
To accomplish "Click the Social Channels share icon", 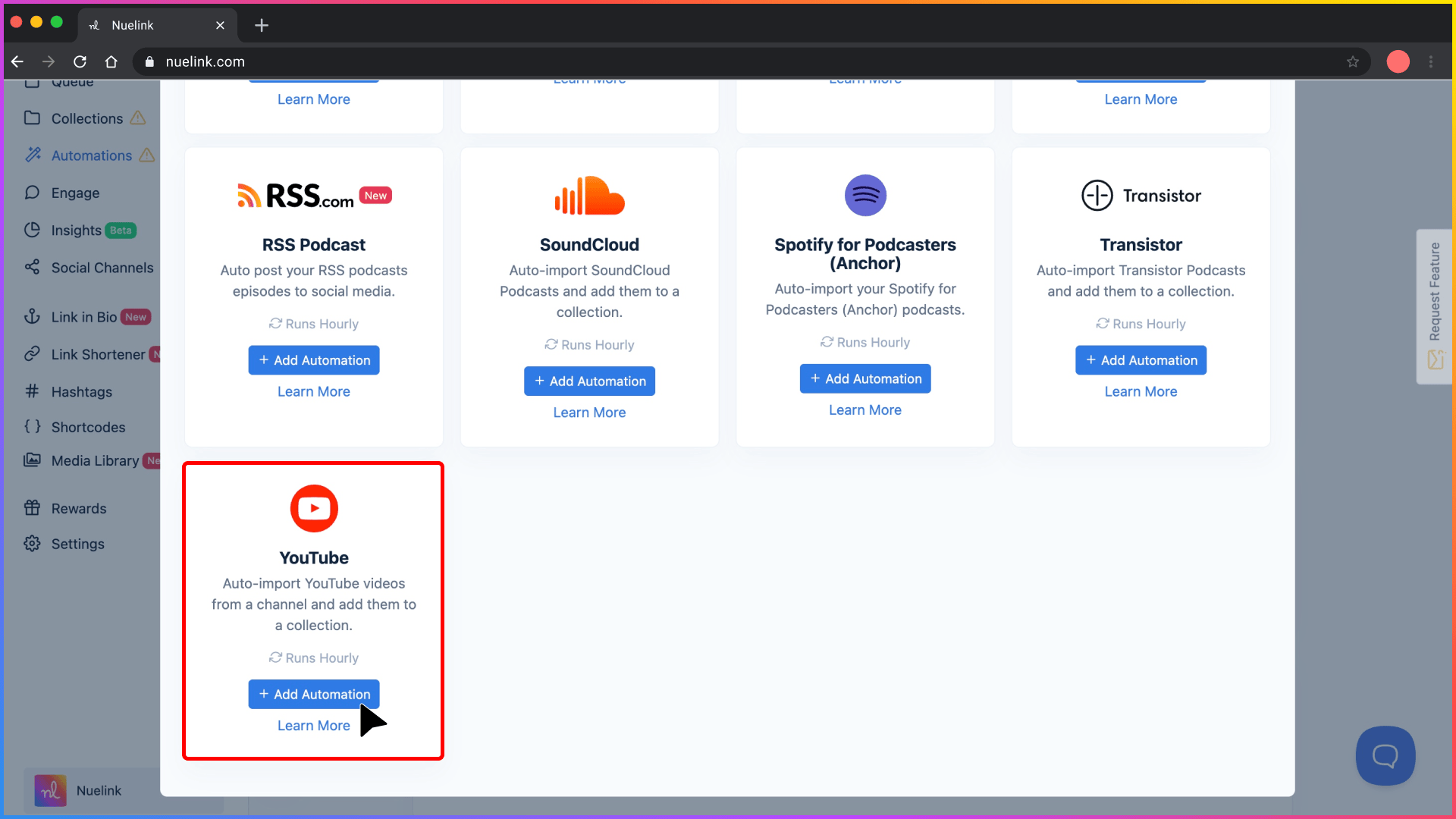I will (32, 267).
